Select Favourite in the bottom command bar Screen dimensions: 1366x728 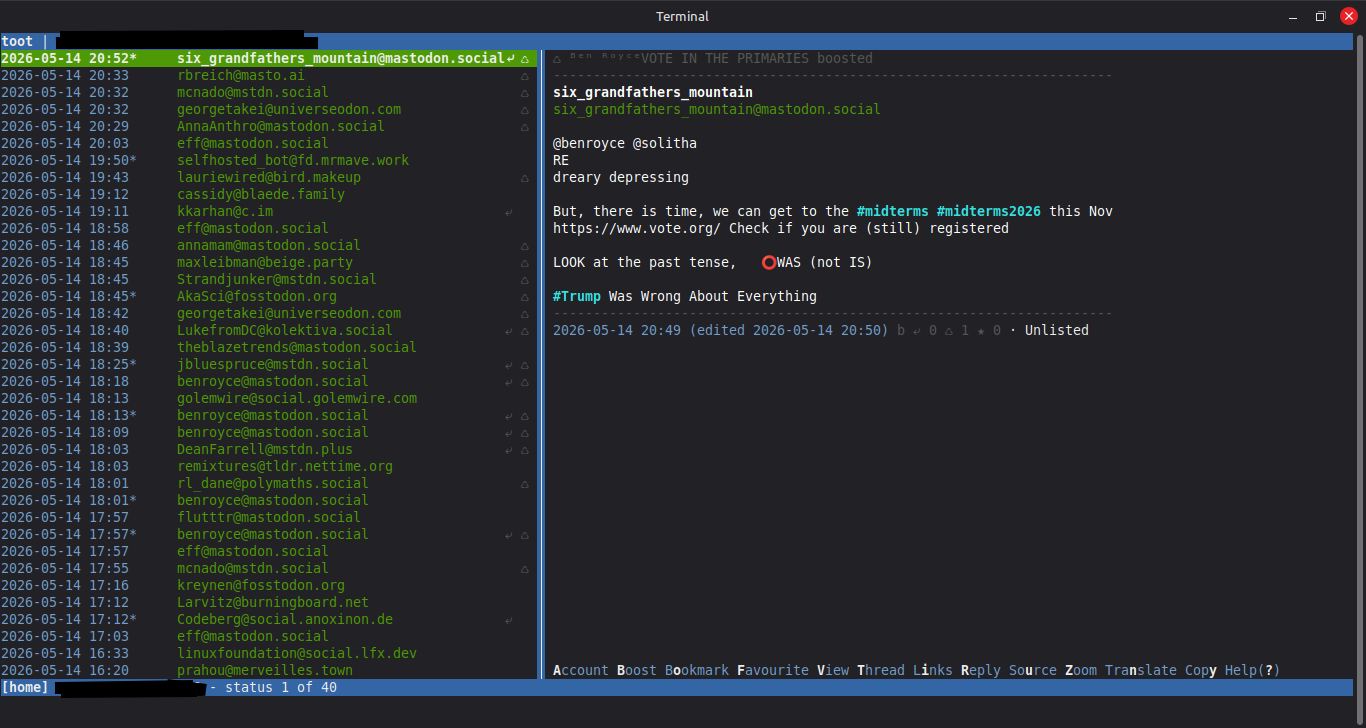(x=773, y=670)
